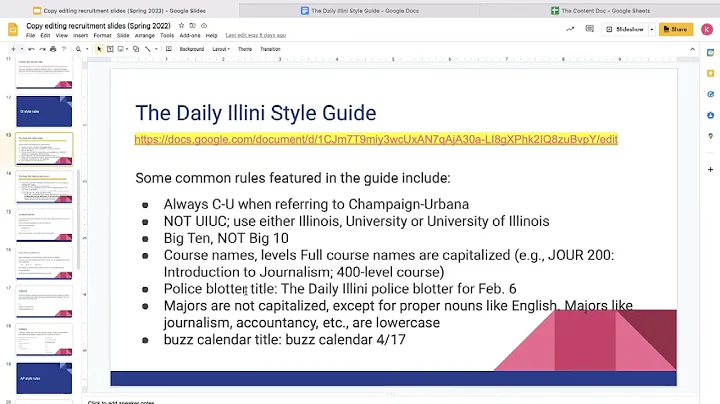The image size is (720, 404).
Task: Select slide 19 thumbnail in filmstrip
Action: tap(44, 378)
